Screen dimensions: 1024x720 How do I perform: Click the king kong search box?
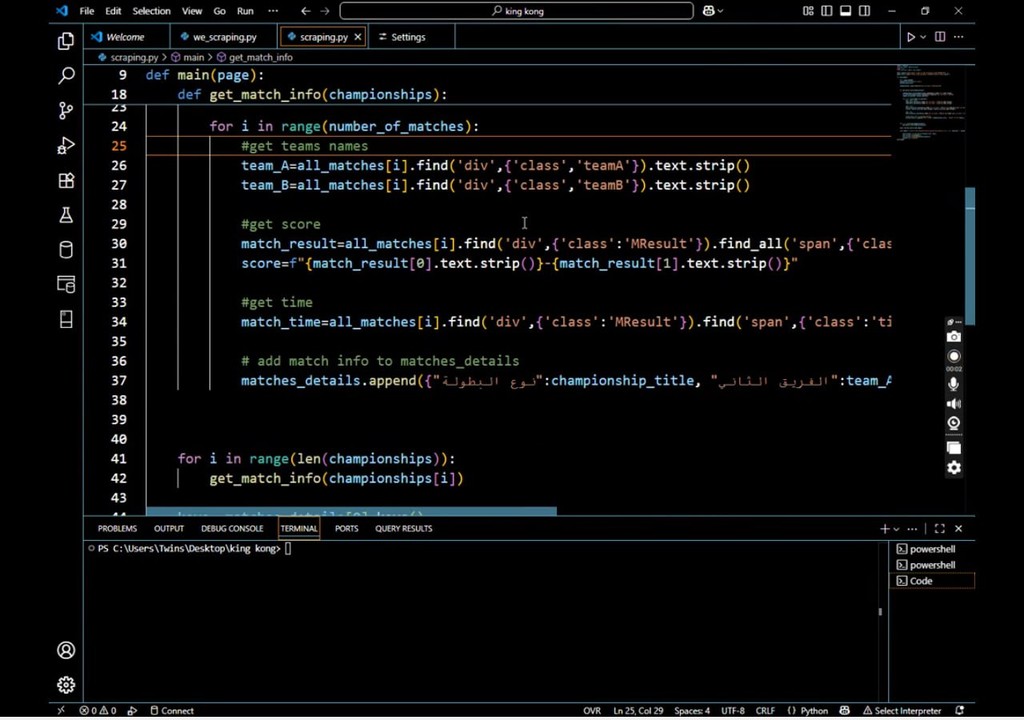516,11
